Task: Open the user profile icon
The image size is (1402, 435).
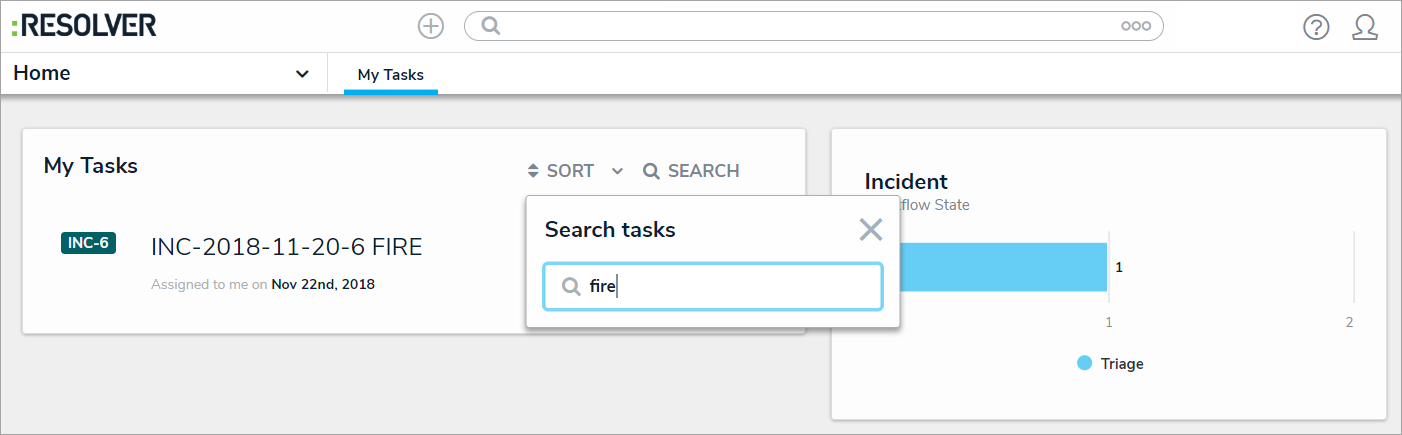Action: click(1364, 27)
